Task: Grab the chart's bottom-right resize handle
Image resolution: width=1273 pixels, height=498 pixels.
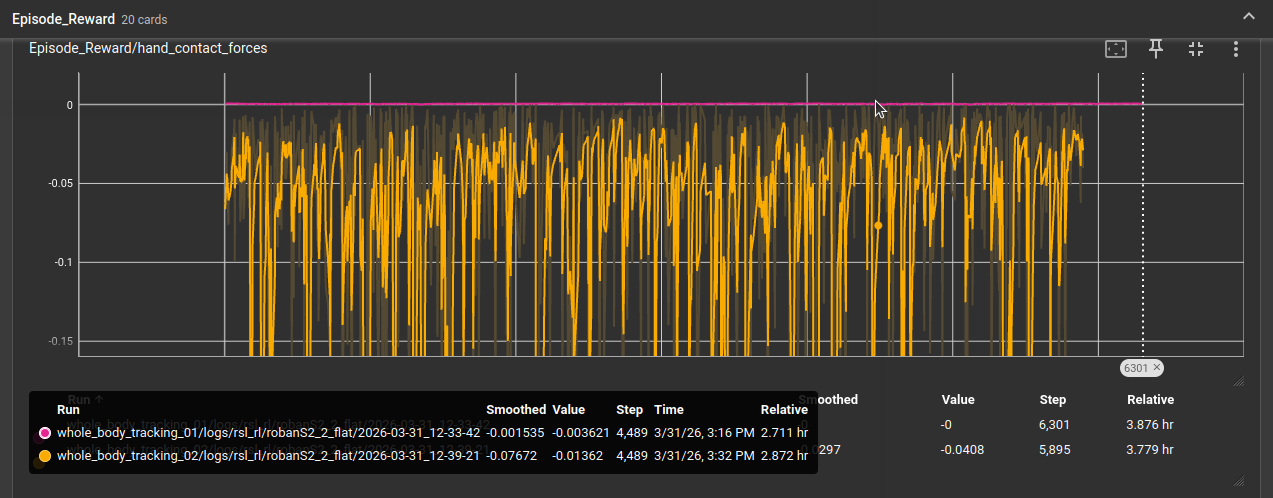Action: [x=1238, y=381]
